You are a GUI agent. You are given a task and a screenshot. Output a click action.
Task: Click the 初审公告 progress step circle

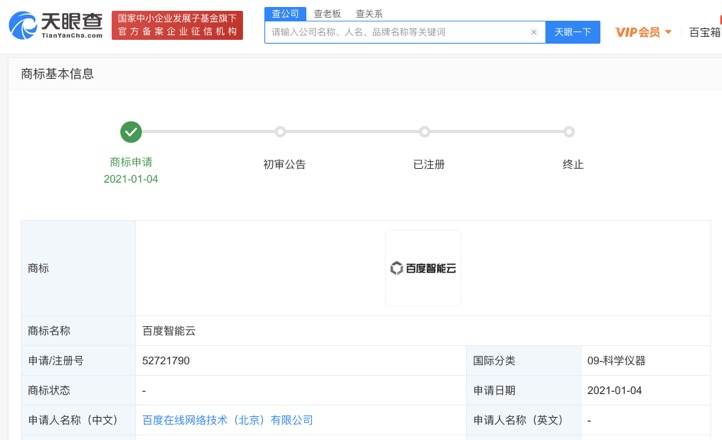(280, 132)
